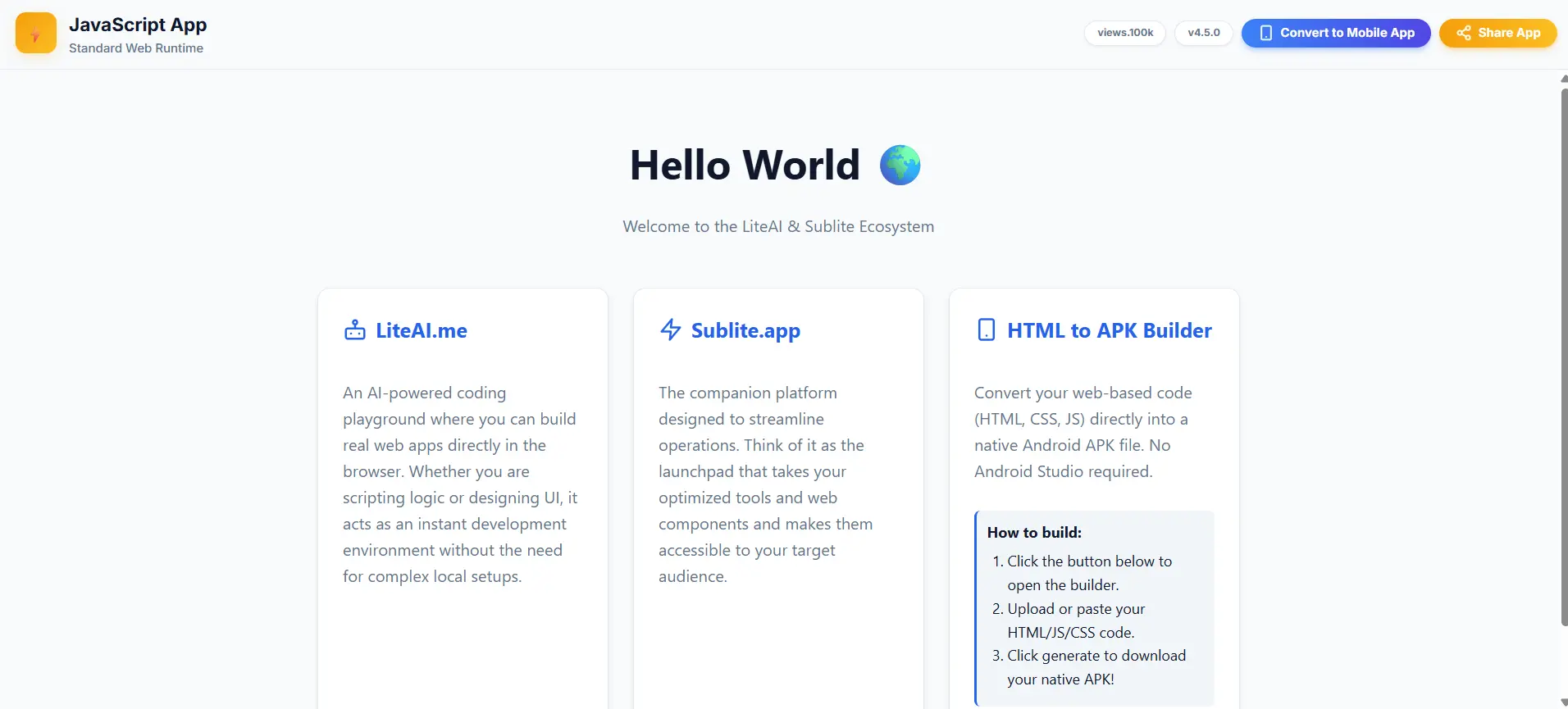Click the orange lightning app logo
This screenshot has height=709, width=1568.
coord(36,33)
